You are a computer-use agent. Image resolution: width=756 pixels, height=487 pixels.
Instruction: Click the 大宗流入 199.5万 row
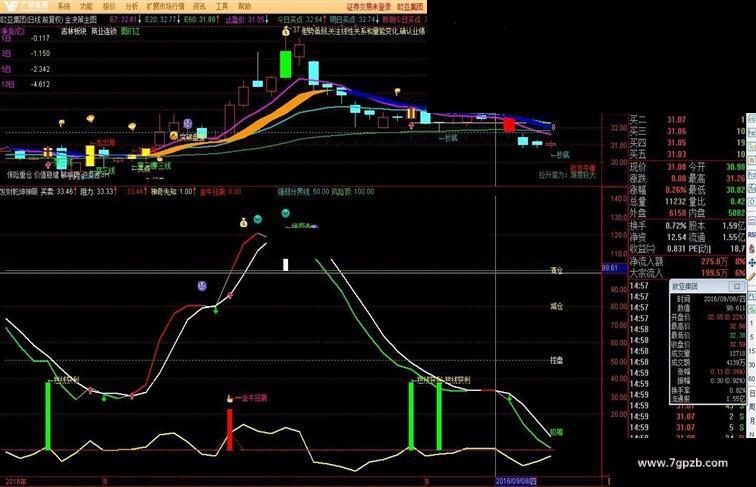point(688,273)
